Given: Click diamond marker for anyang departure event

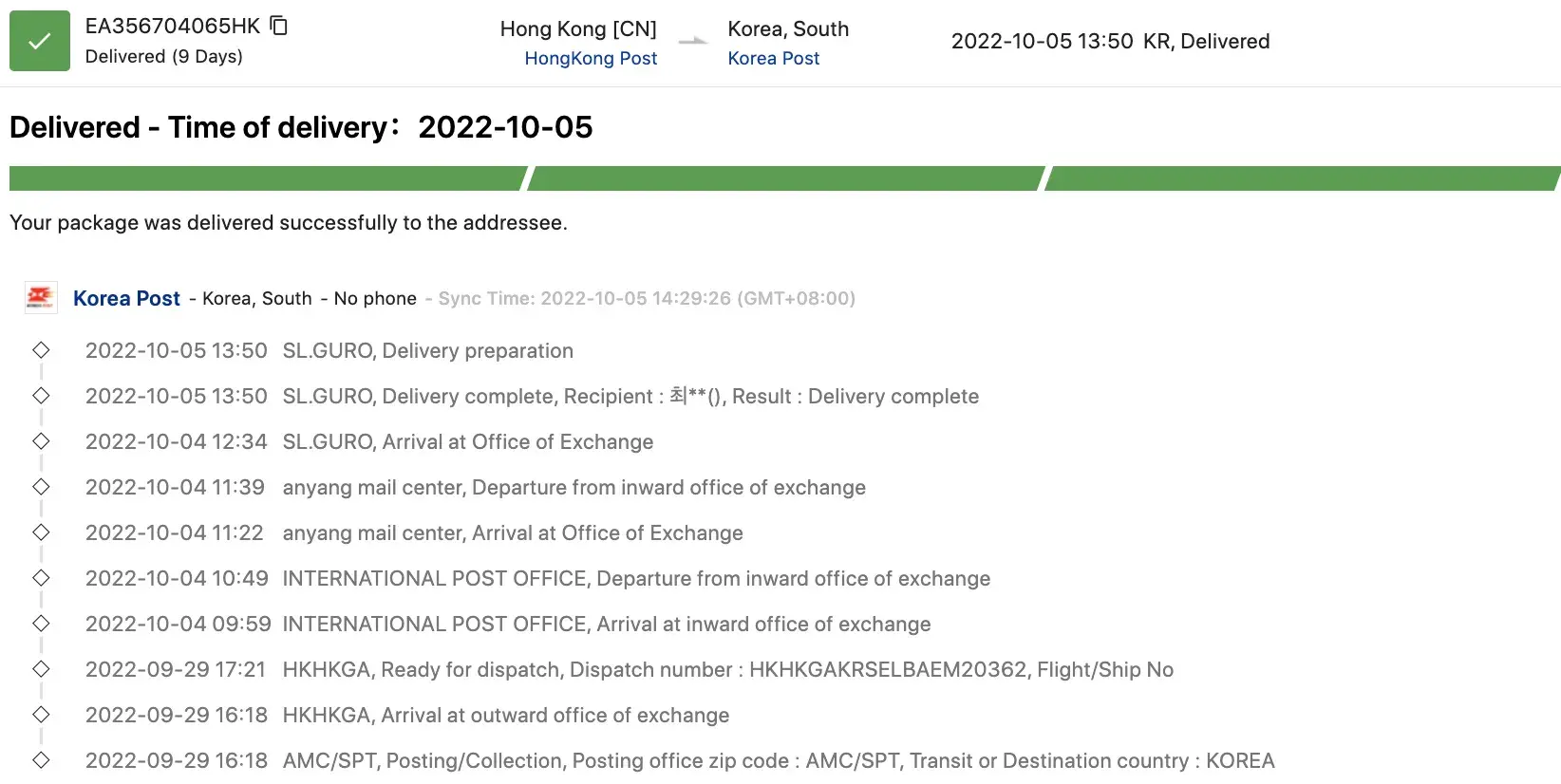Looking at the screenshot, I should [x=41, y=487].
